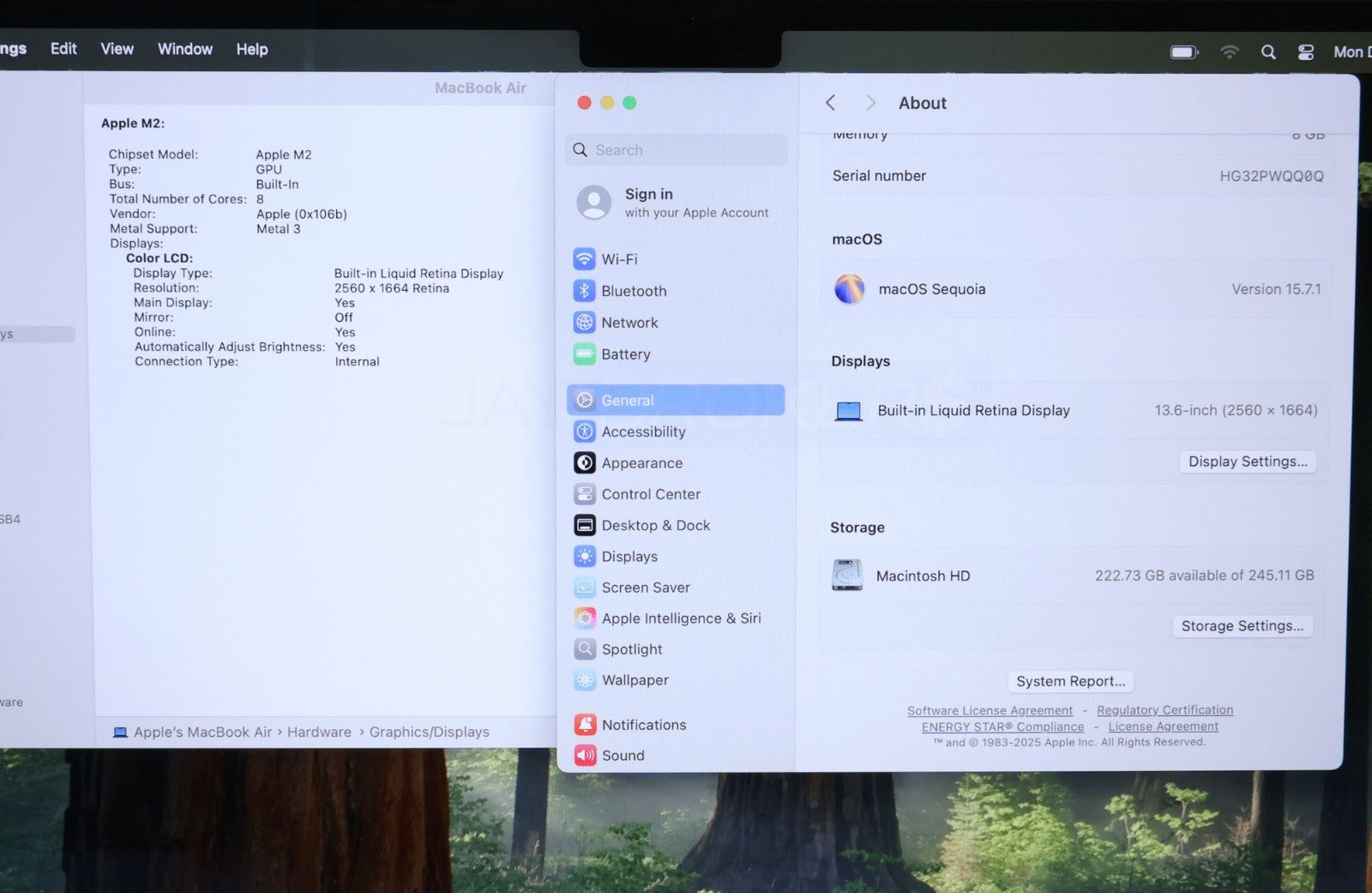Screen dimensions: 1372x893
Task: Click the System Report button
Action: (x=1070, y=681)
